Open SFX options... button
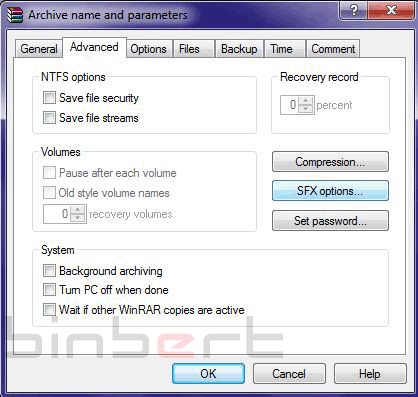Screen dimensions: 418x397 pos(330,191)
